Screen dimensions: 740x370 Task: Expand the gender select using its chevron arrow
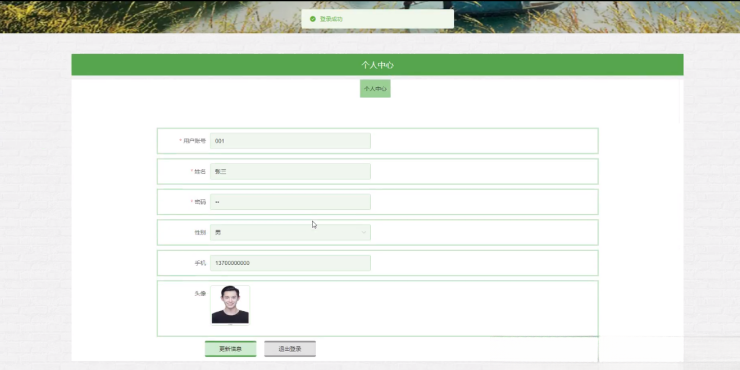tap(363, 232)
